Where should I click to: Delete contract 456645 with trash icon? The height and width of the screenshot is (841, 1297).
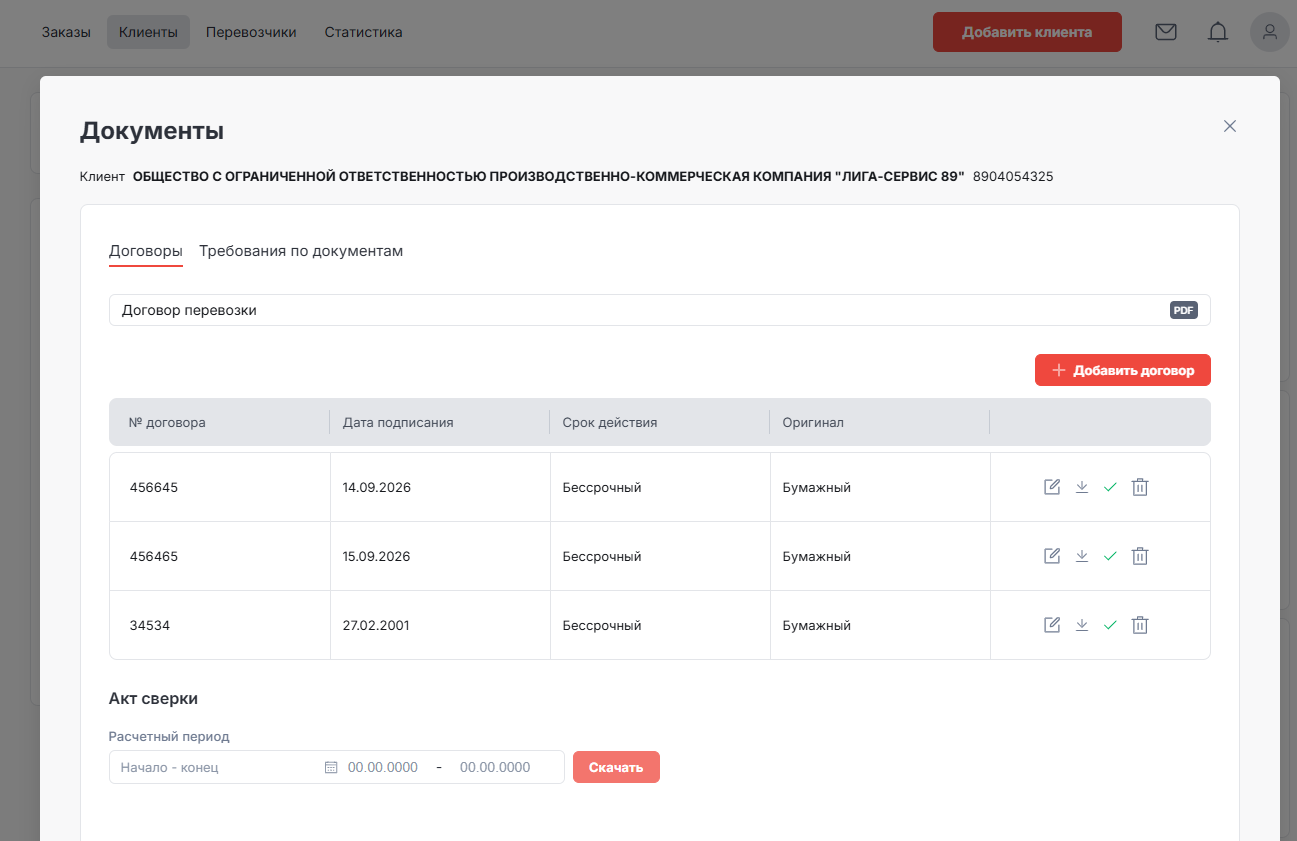coord(1140,487)
